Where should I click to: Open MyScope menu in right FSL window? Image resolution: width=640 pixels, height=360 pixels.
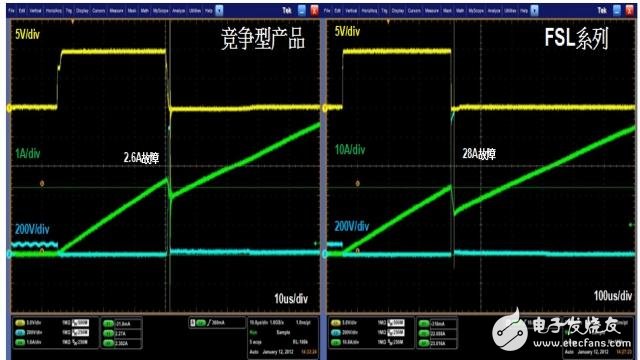pos(476,11)
